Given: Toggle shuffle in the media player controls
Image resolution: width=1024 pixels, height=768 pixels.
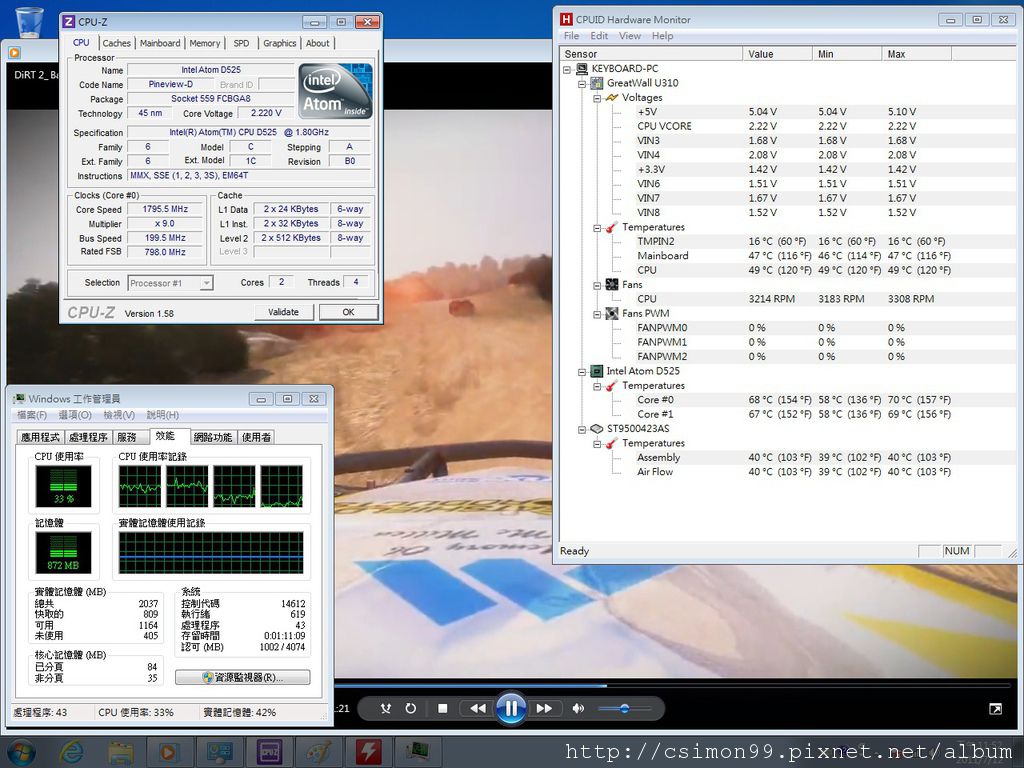Looking at the screenshot, I should (386, 709).
